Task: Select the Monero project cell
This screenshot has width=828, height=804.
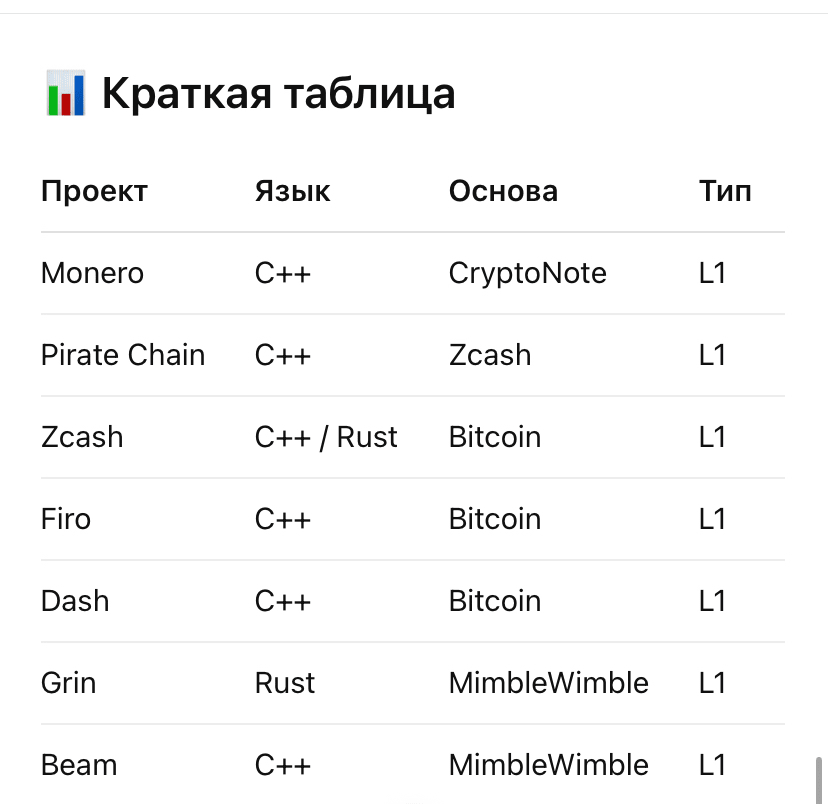Action: click(x=92, y=273)
